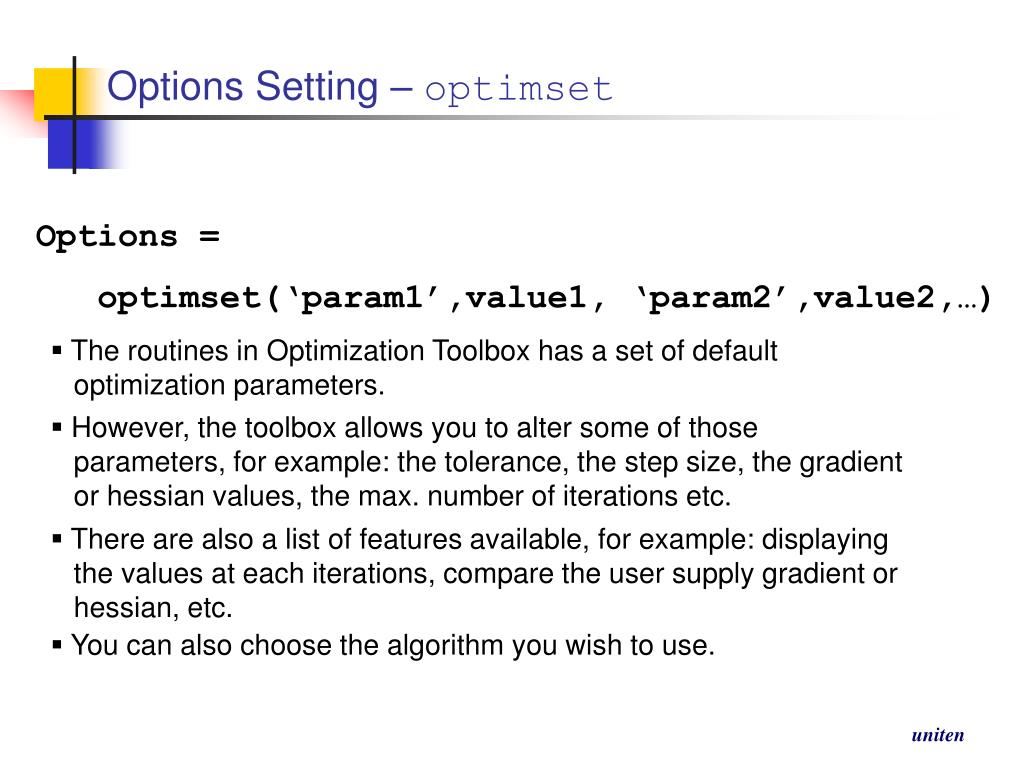Click the 'Optimization Toolbox' phrase

tap(398, 351)
